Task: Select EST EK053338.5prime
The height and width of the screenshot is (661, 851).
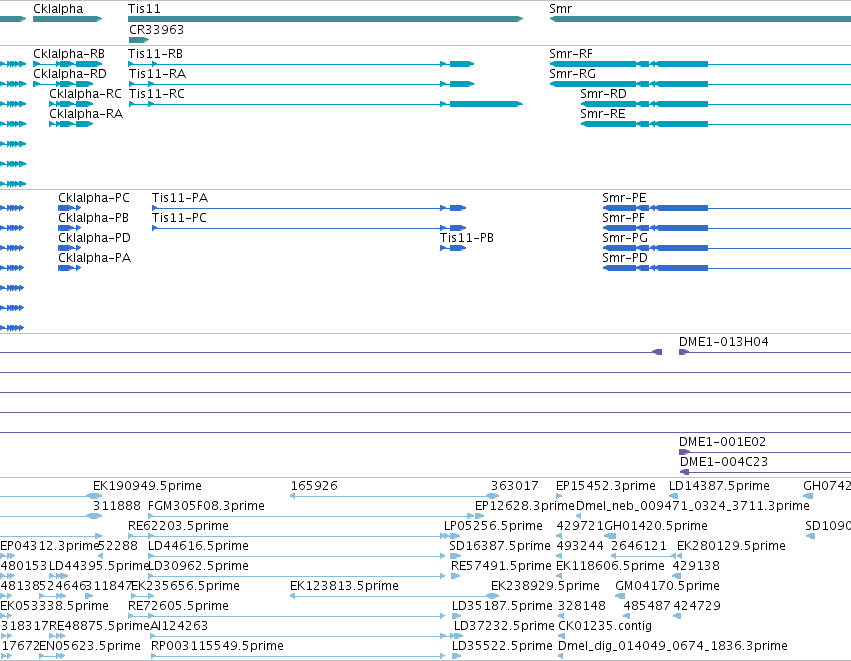Action: point(54,606)
